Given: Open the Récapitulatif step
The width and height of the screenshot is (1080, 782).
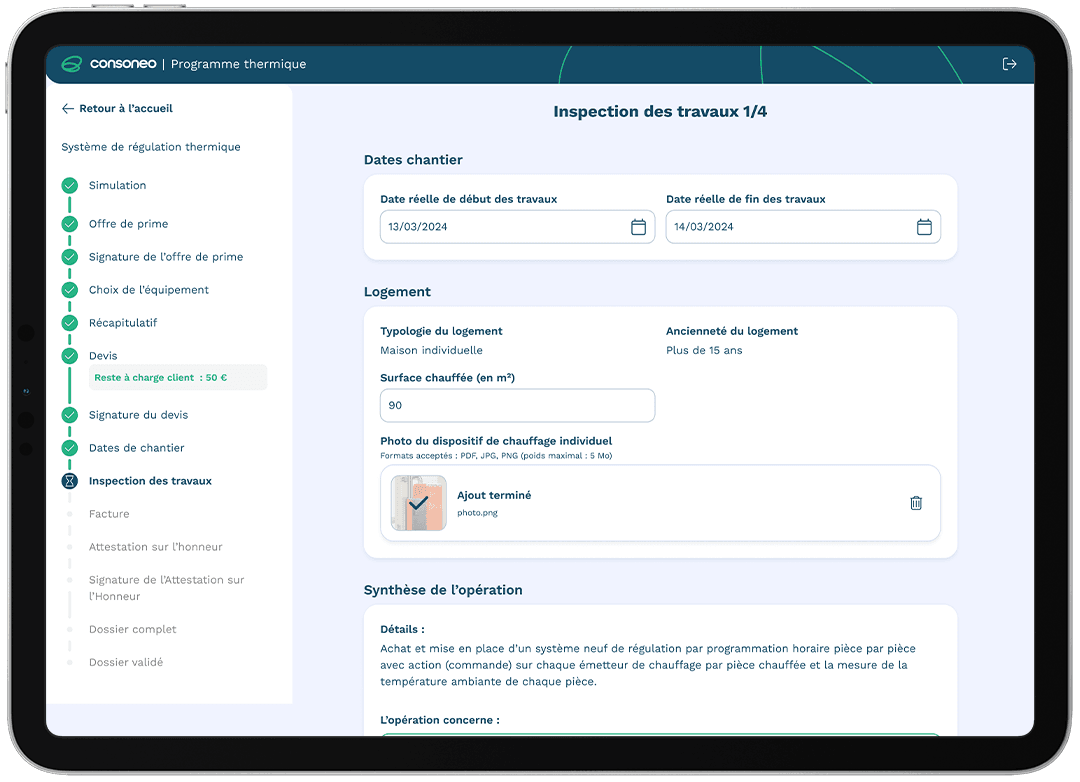Looking at the screenshot, I should pos(122,323).
